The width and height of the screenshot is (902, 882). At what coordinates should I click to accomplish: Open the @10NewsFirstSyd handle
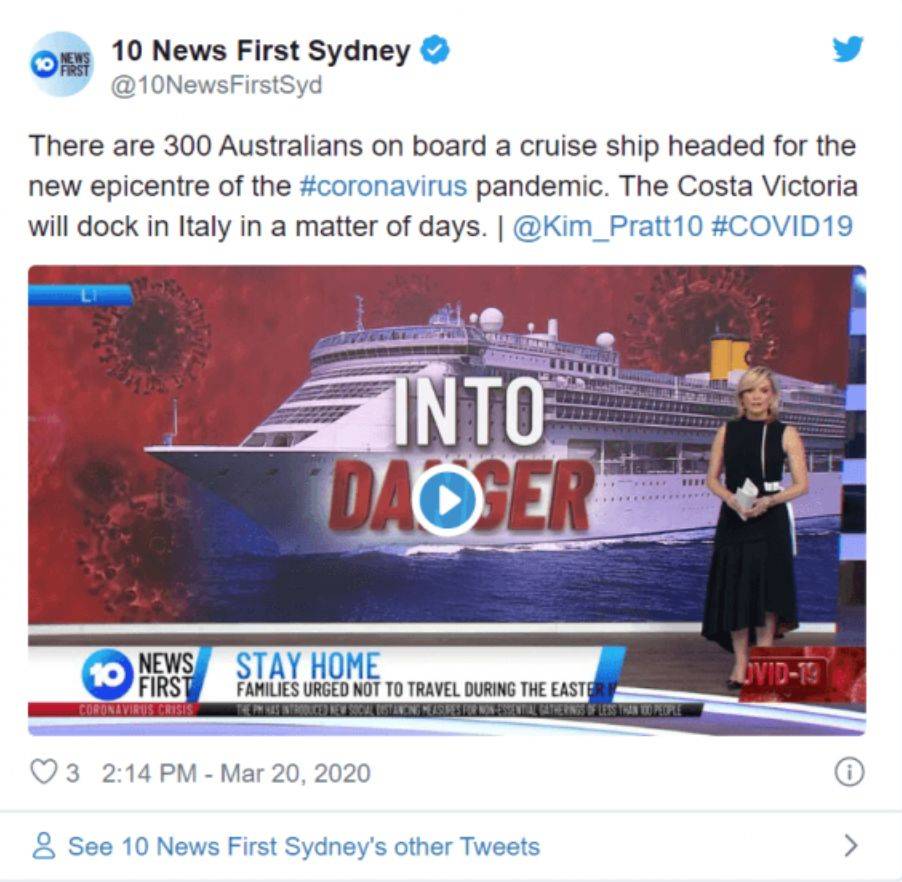click(216, 85)
